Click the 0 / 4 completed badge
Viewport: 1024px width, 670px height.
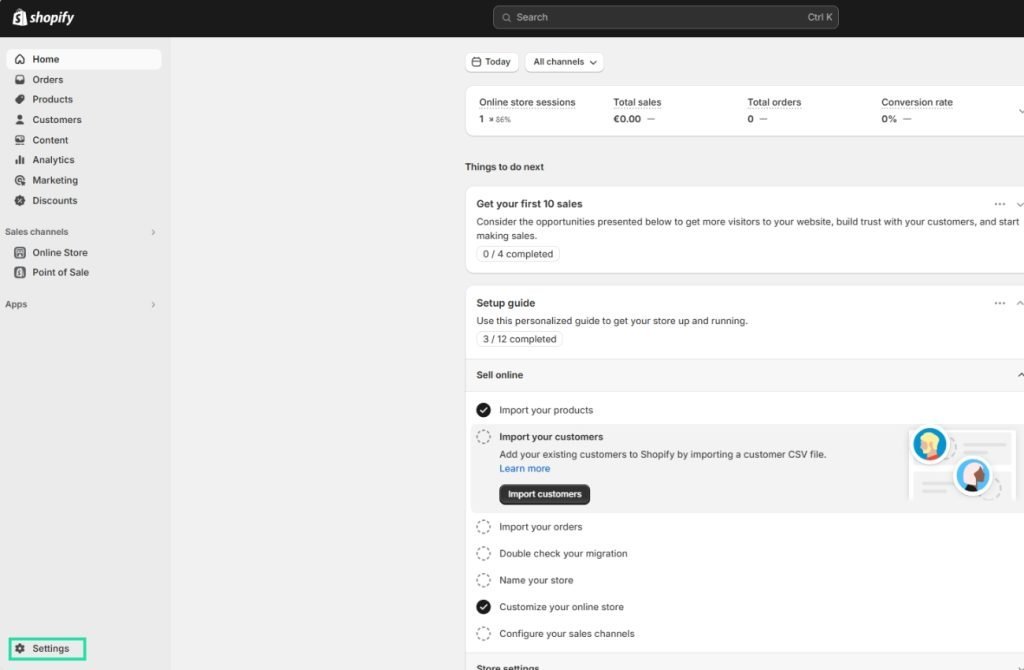click(x=518, y=254)
